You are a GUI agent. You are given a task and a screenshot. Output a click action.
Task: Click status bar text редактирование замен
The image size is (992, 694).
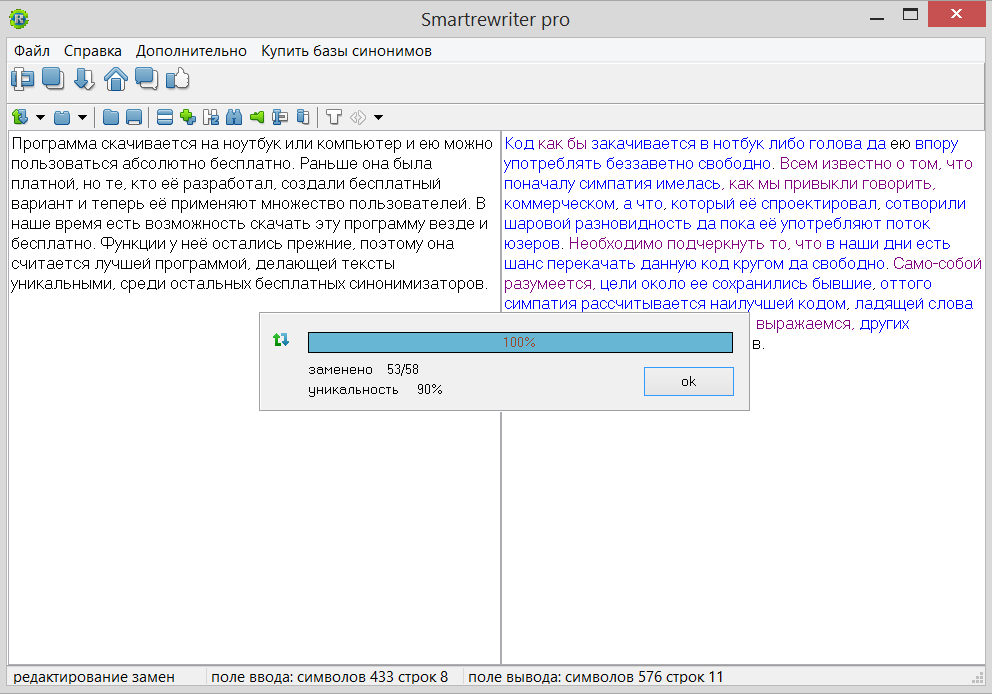click(94, 677)
